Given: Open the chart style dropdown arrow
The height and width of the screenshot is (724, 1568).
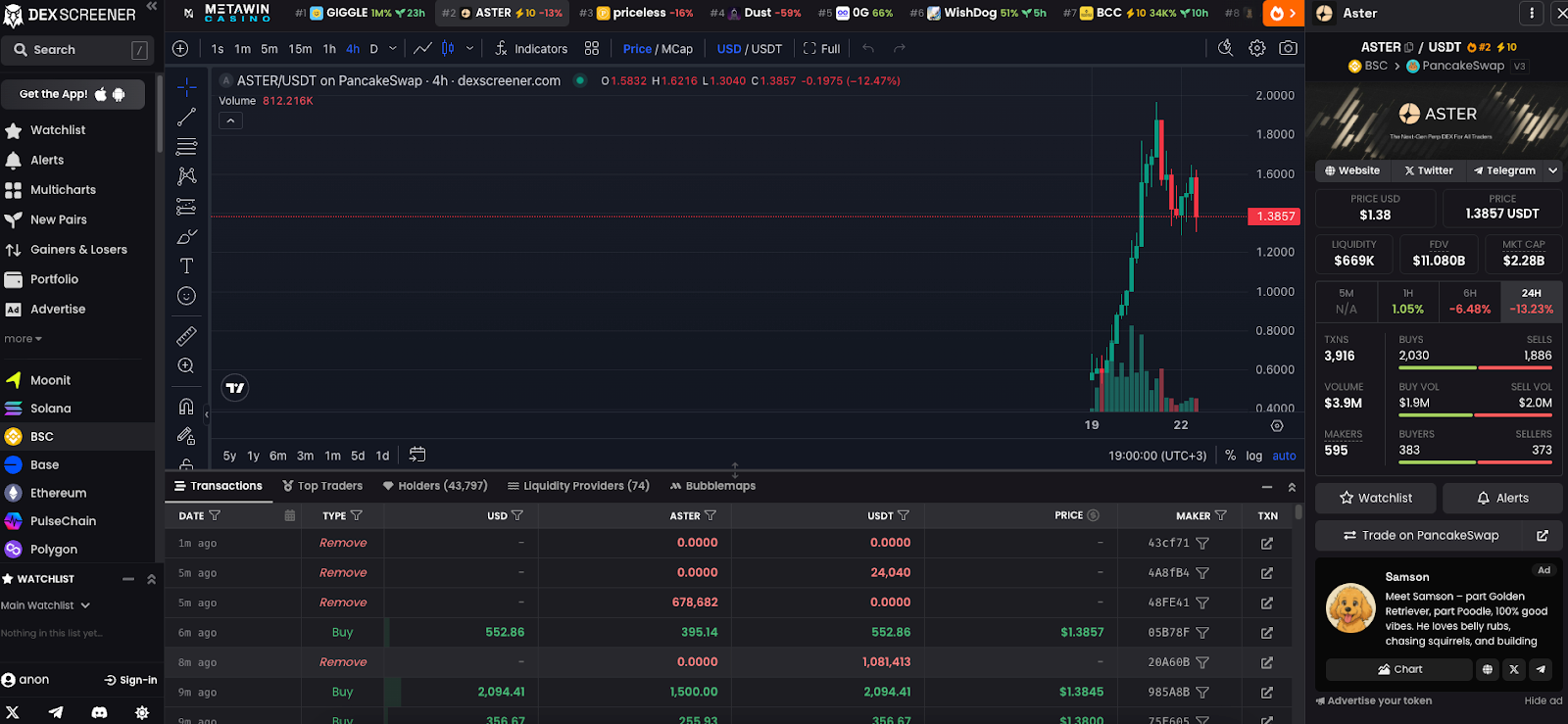Looking at the screenshot, I should point(469,48).
